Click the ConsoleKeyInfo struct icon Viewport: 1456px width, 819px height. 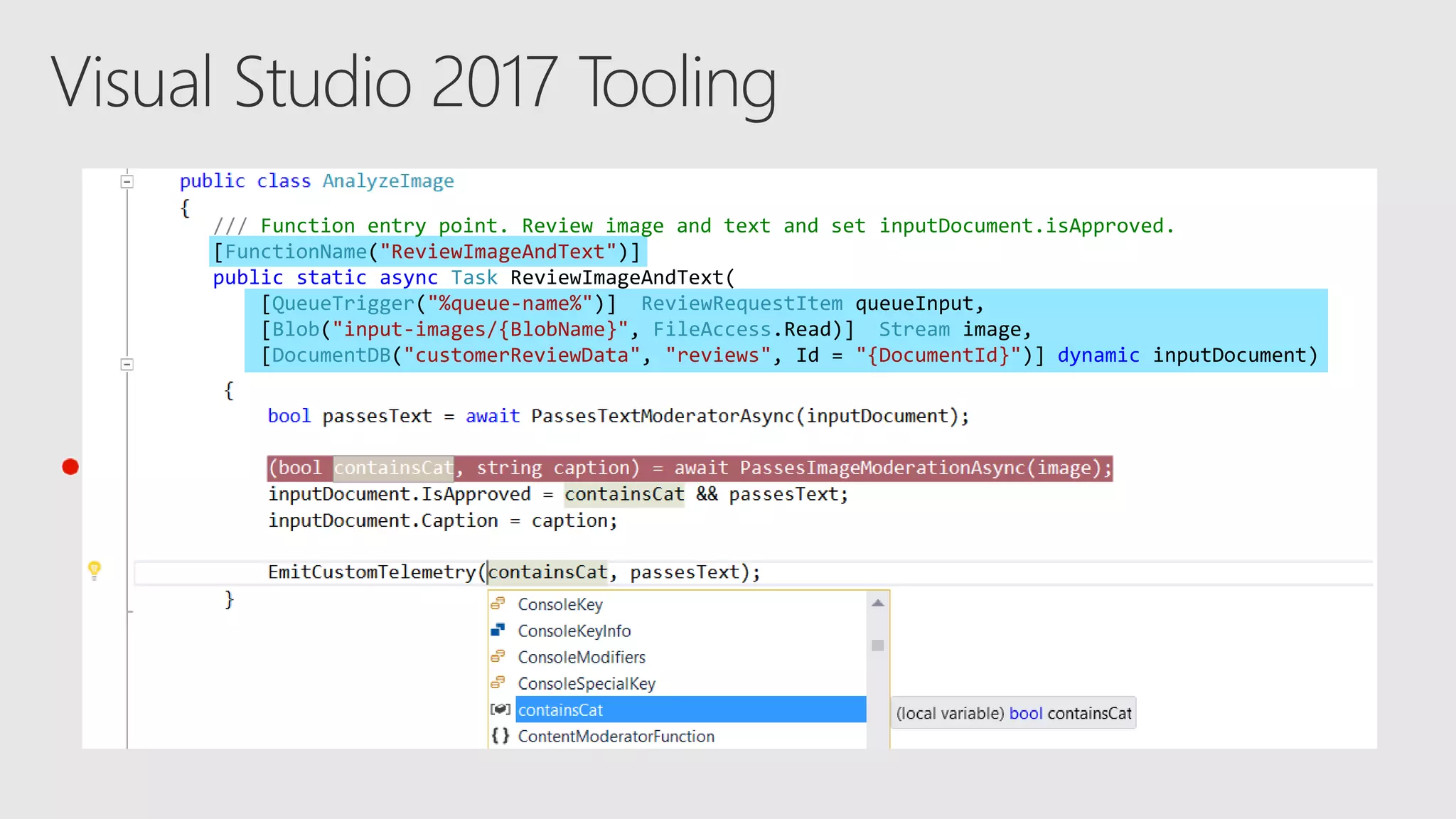click(x=498, y=630)
